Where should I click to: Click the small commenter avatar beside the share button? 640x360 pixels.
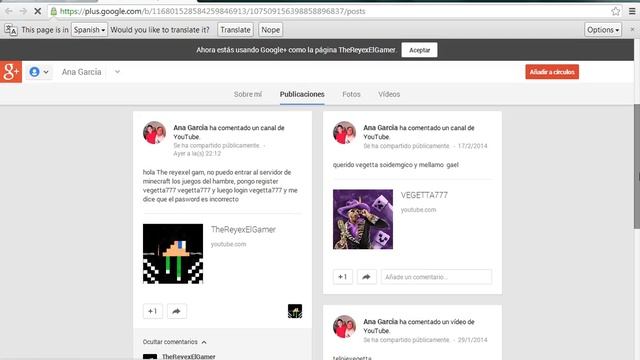pyautogui.click(x=295, y=311)
